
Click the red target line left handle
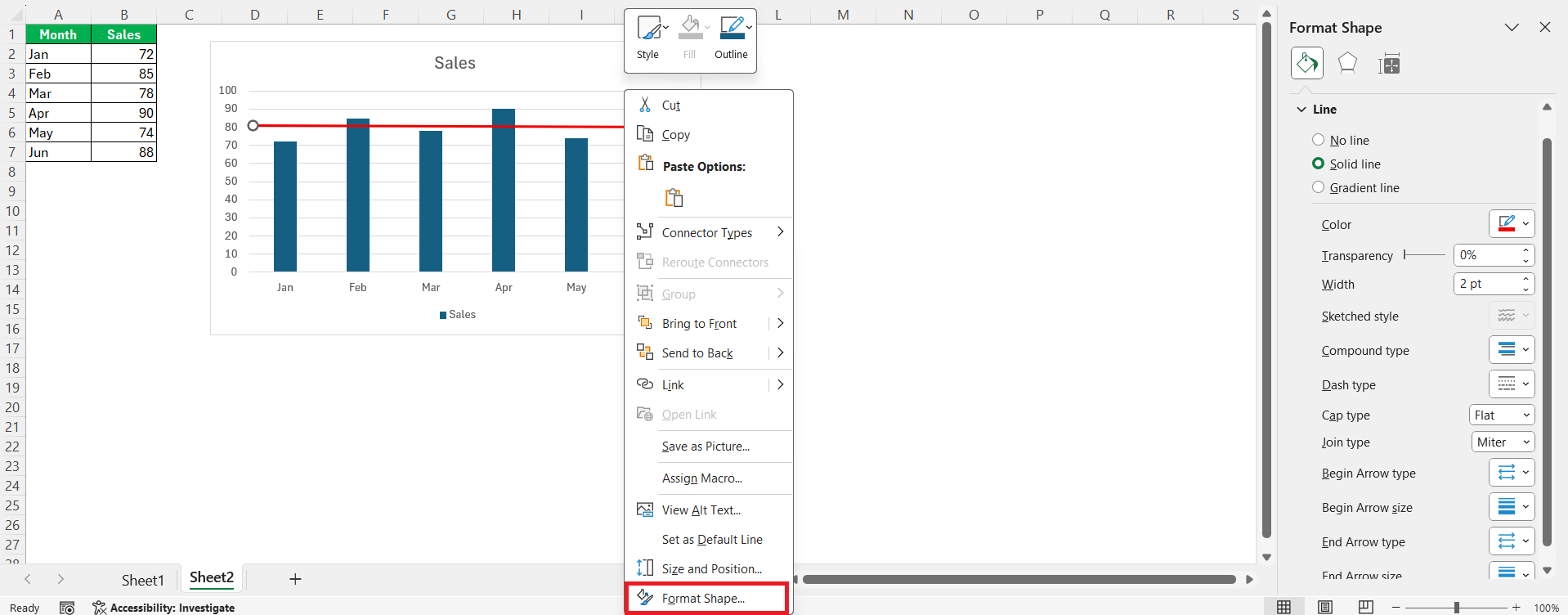click(253, 125)
